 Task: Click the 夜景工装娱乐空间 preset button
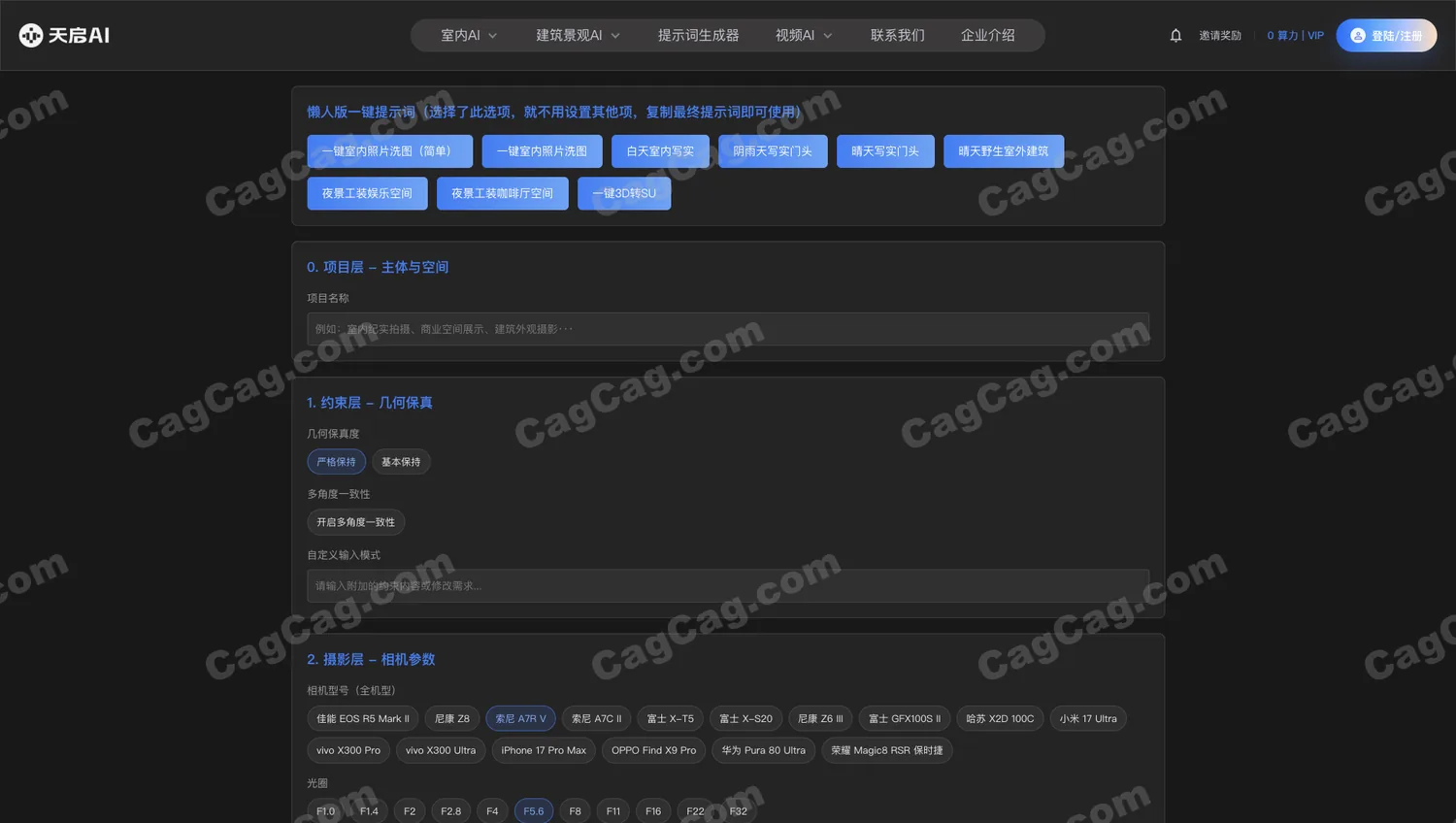(x=367, y=193)
